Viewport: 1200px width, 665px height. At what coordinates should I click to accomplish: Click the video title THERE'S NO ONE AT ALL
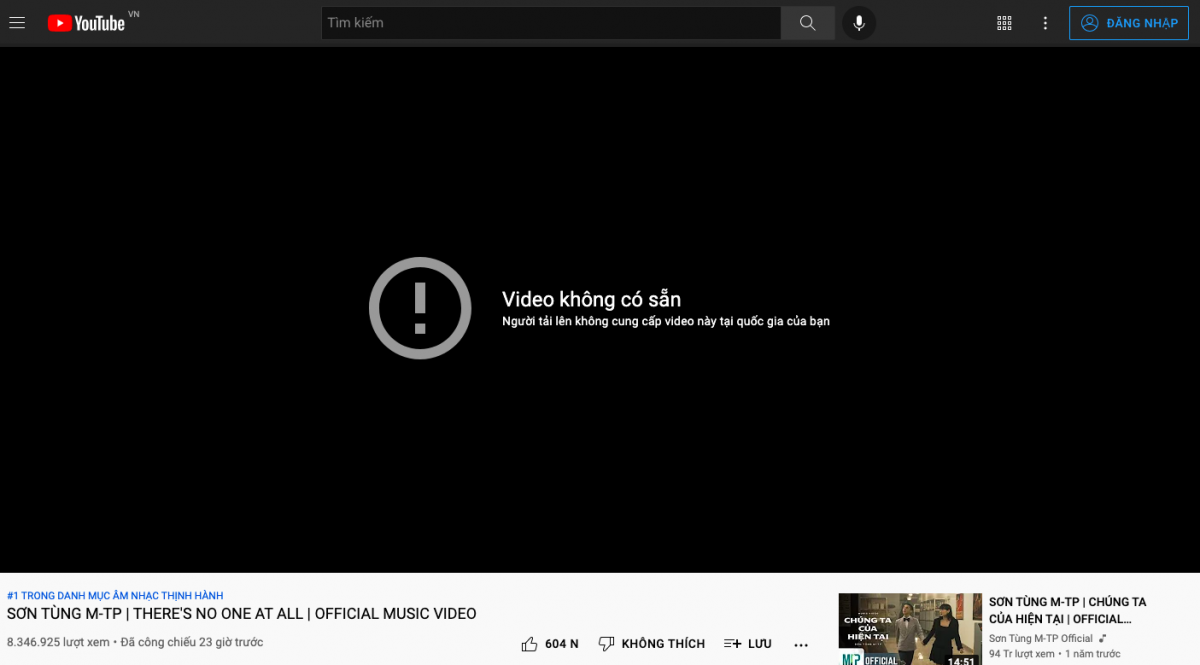tap(242, 614)
